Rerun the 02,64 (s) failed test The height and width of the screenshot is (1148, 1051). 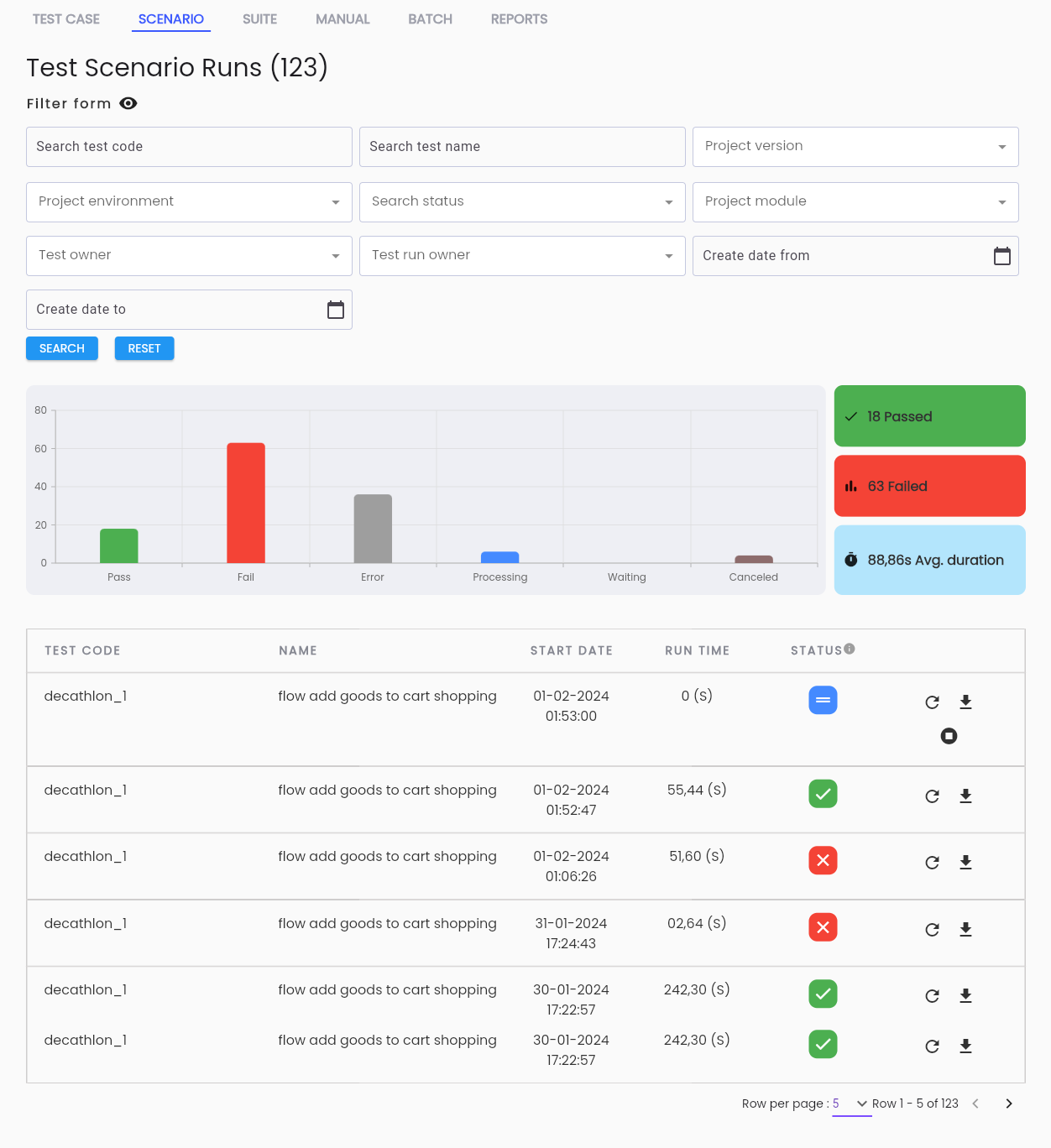pyautogui.click(x=932, y=930)
